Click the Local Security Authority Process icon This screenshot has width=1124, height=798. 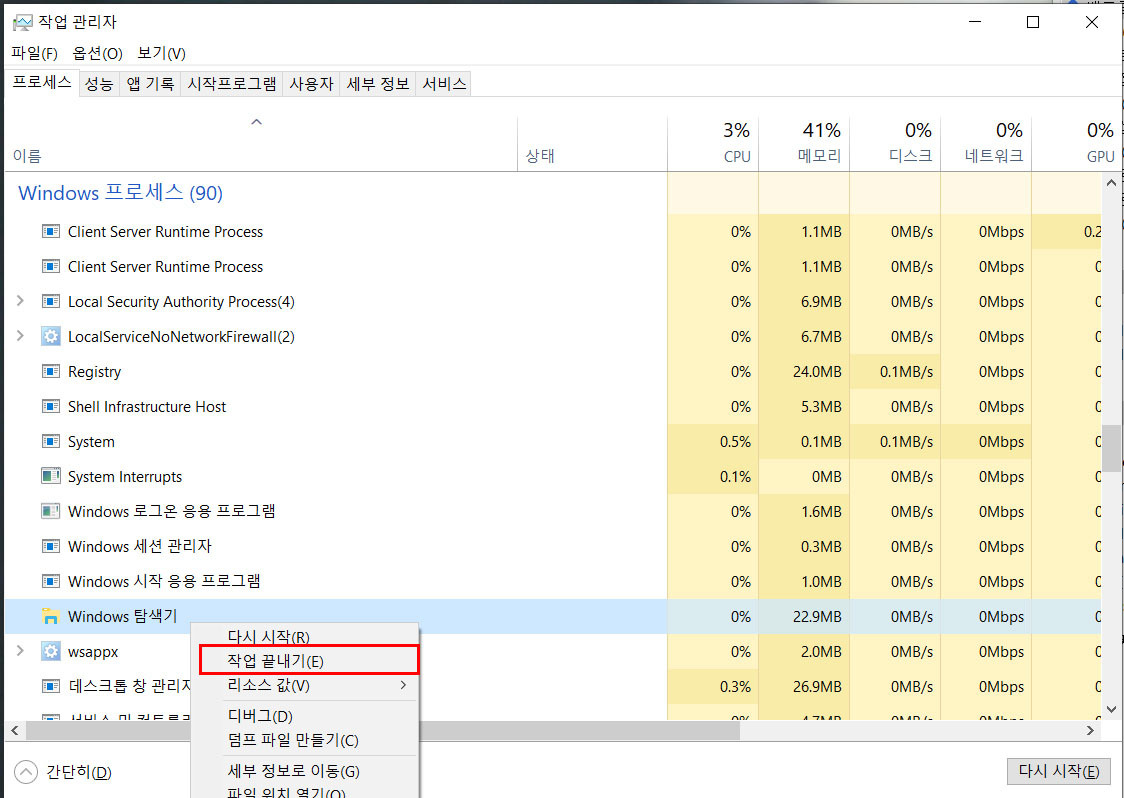coord(50,301)
